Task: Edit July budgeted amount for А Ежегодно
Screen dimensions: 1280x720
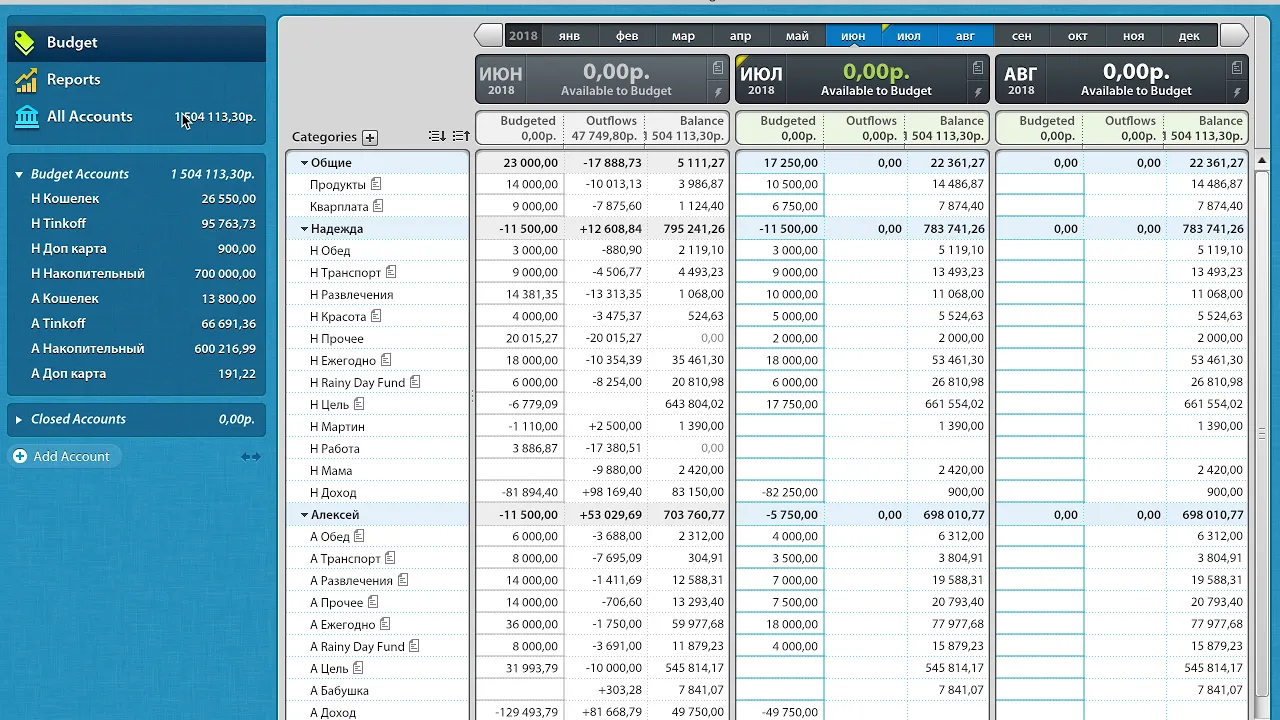Action: (x=780, y=624)
